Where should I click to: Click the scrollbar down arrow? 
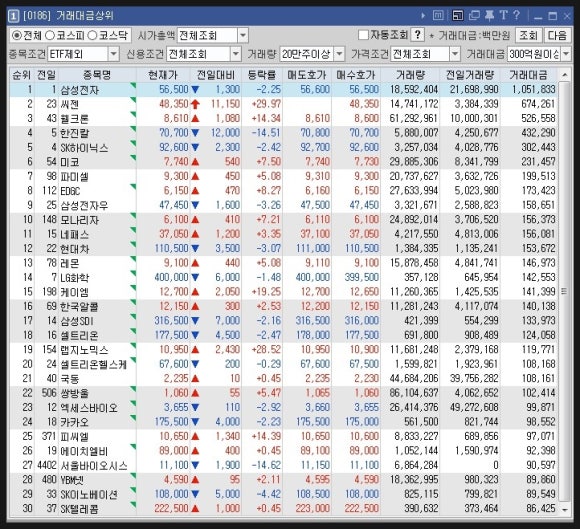(x=564, y=510)
